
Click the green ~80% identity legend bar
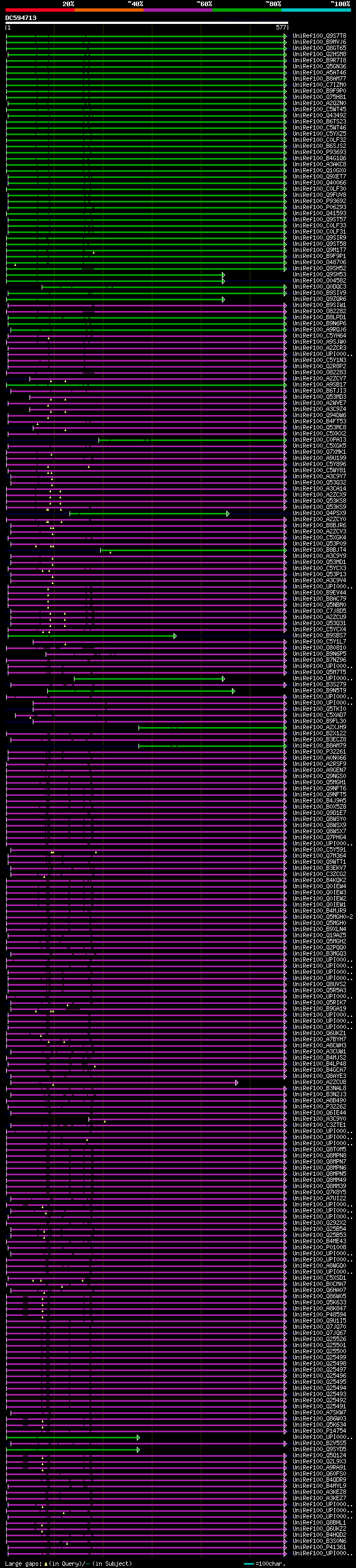pos(247,10)
